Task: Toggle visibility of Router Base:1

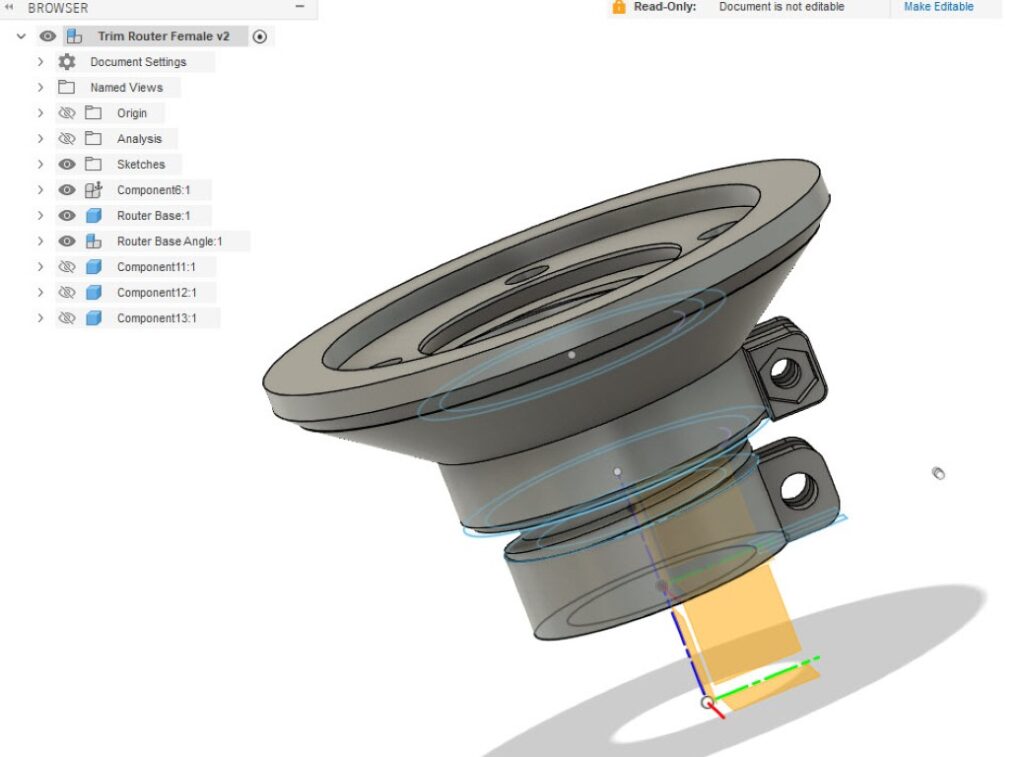Action: 67,216
